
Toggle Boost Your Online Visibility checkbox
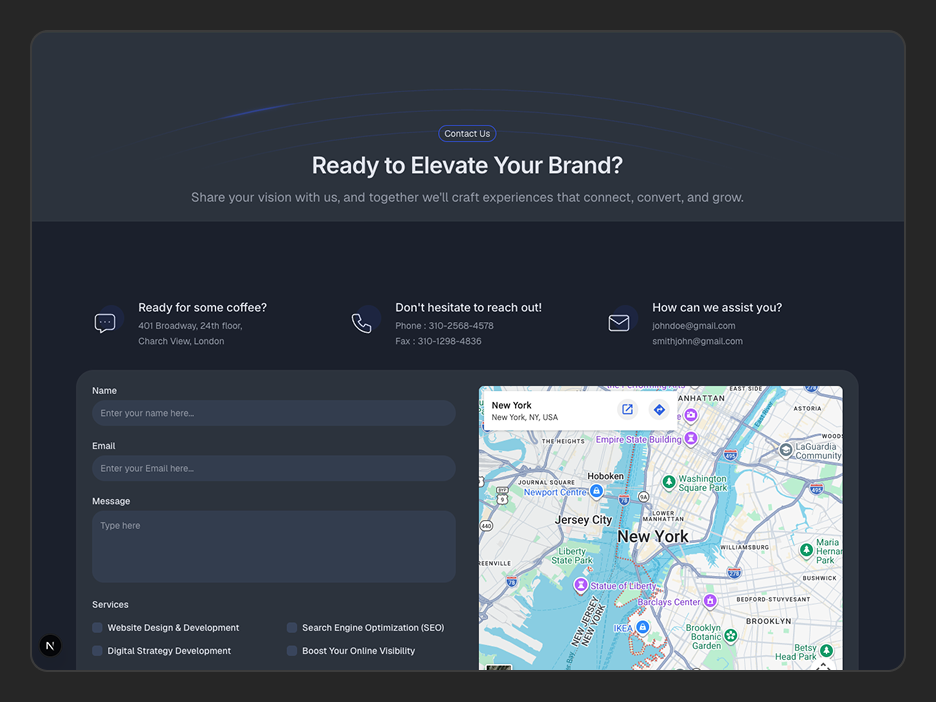[292, 651]
